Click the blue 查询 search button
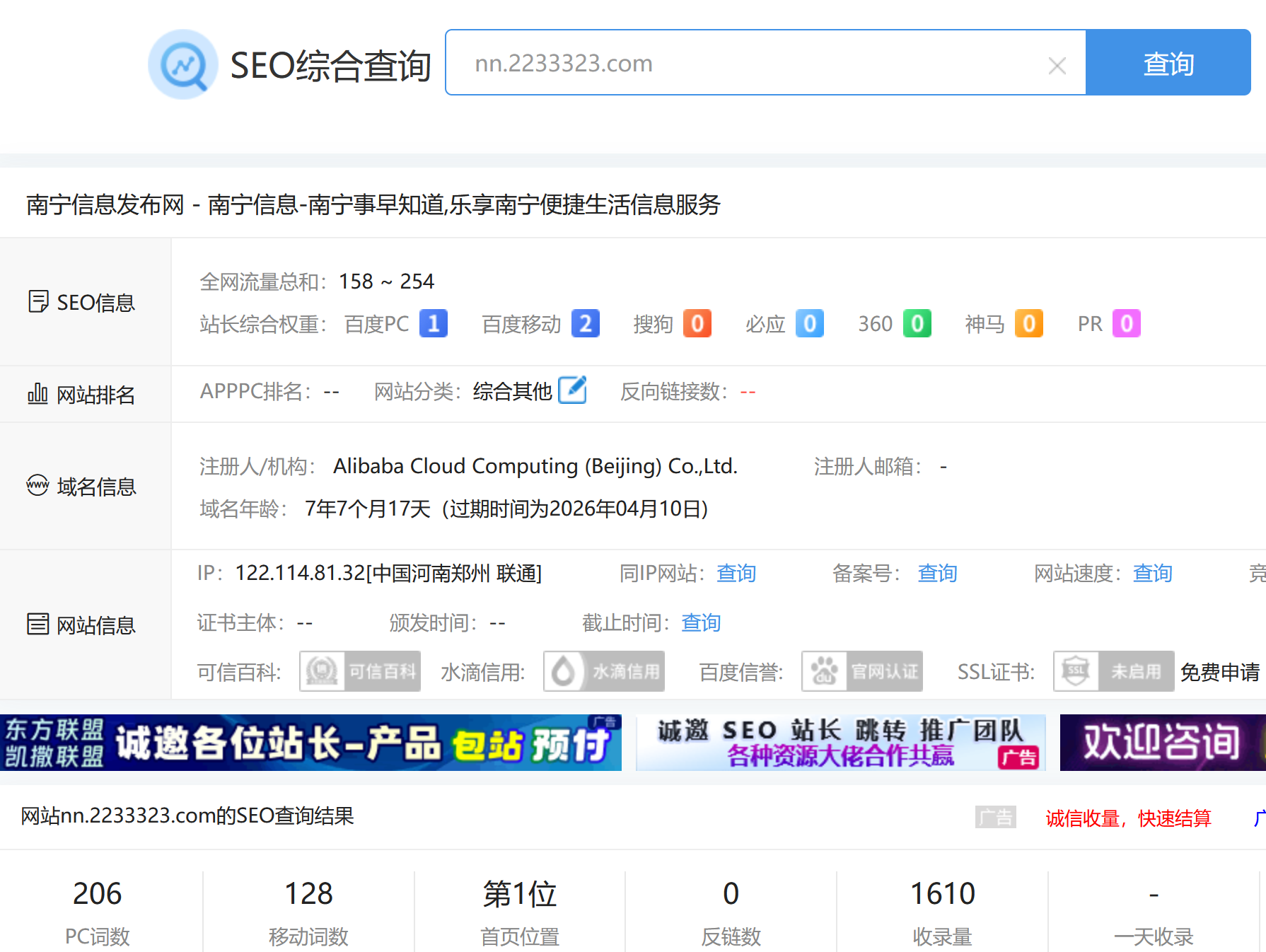Screen dimensions: 1266x952 [x=1168, y=63]
